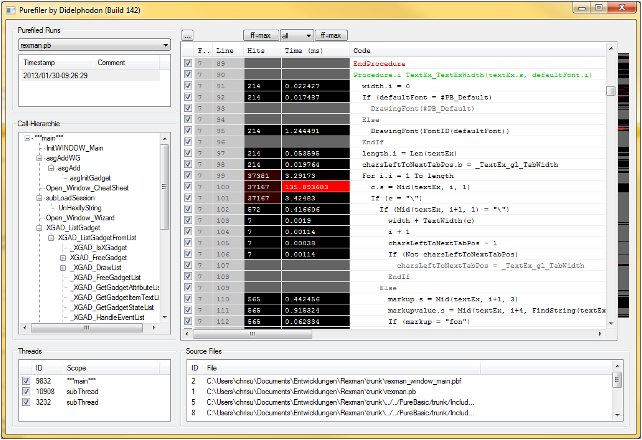Toggle the main thread 9832 checkbox
The width and height of the screenshot is (642, 440).
(x=26, y=381)
